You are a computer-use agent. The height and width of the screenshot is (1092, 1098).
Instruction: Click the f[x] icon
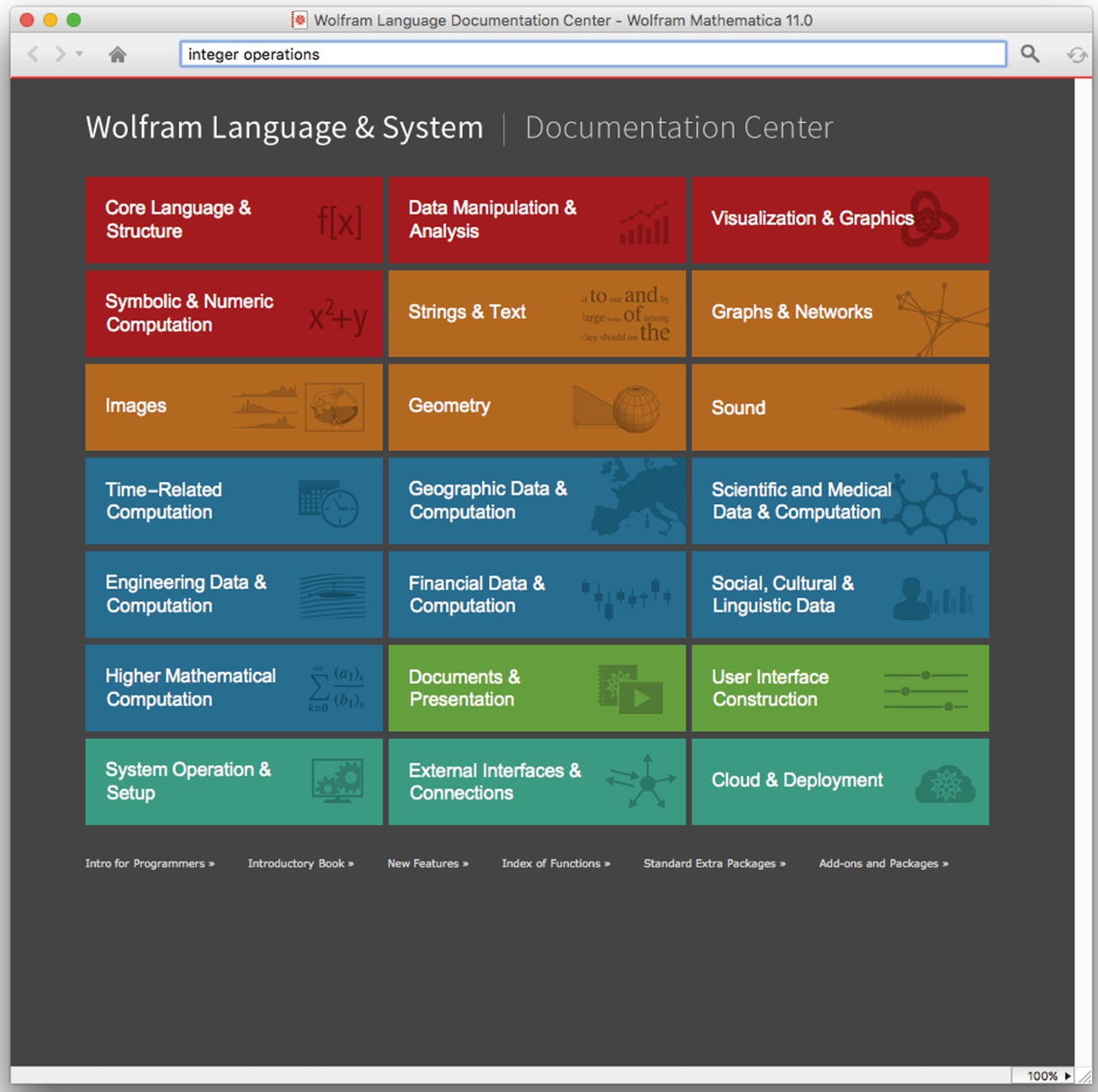click(x=339, y=221)
